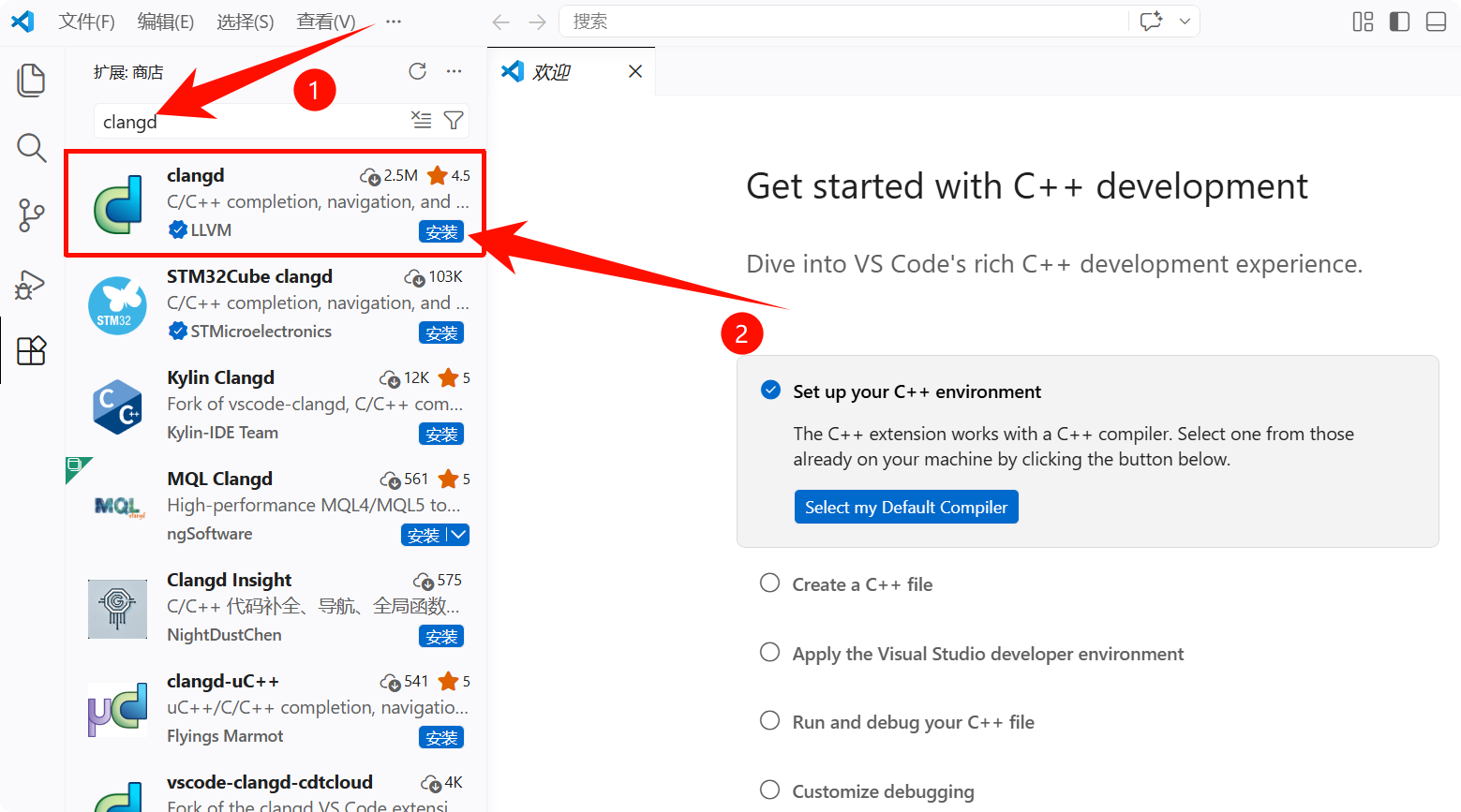Screen dimensions: 1461x812
Task: Open the Run and Debug view
Action: 31,284
